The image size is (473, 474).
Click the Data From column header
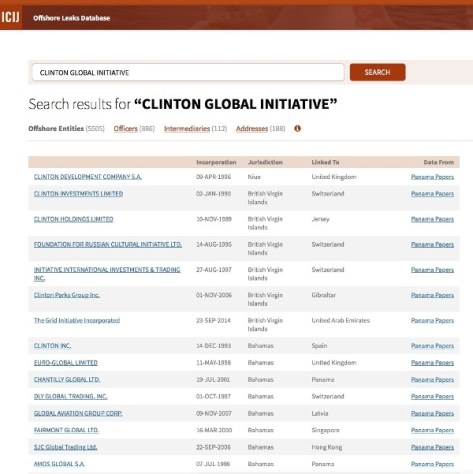(439, 162)
